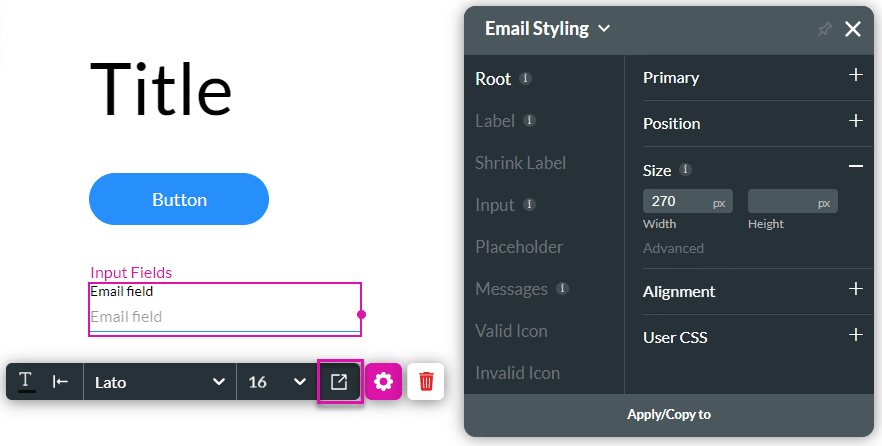Viewport: 882px width, 446px height.
Task: Delete element with red trash icon
Action: (426, 382)
